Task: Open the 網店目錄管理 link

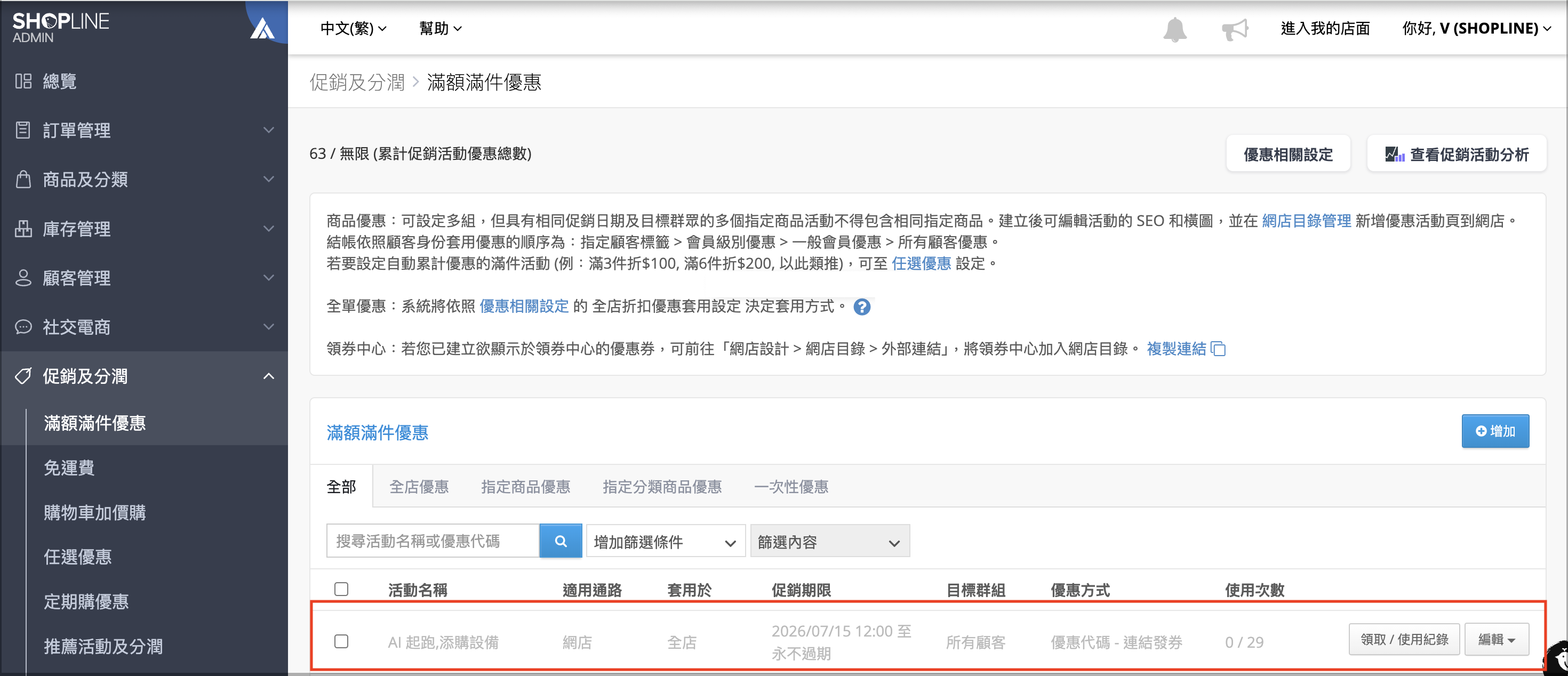Action: (x=1306, y=221)
